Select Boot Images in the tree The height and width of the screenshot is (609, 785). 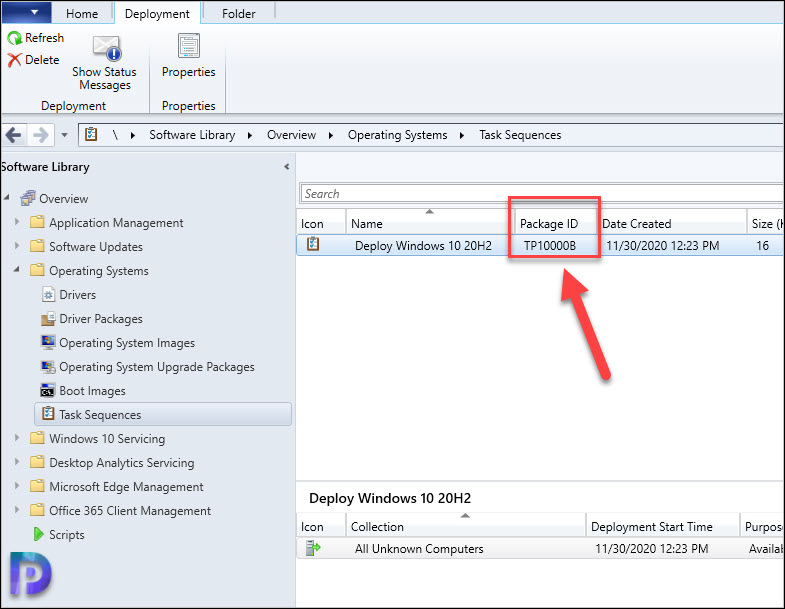[92, 391]
